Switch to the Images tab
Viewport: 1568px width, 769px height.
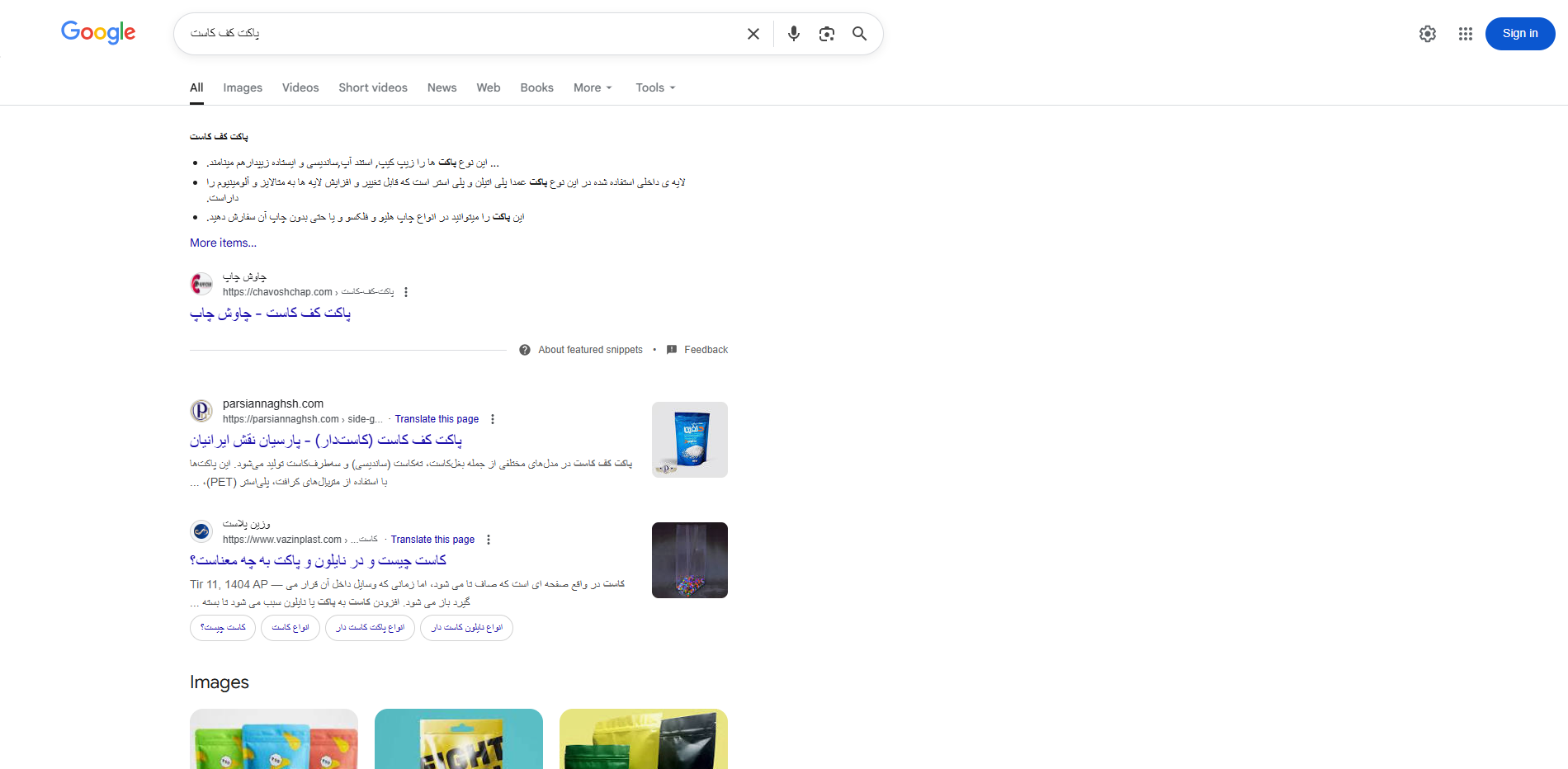[243, 87]
